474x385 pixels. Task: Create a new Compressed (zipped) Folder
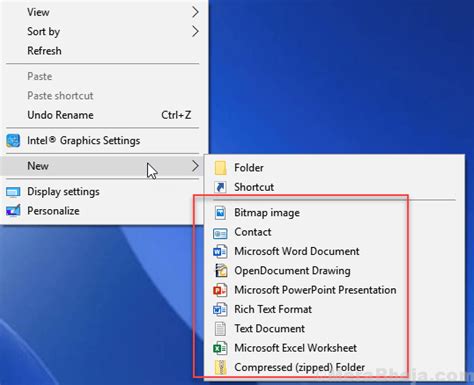click(334, 367)
